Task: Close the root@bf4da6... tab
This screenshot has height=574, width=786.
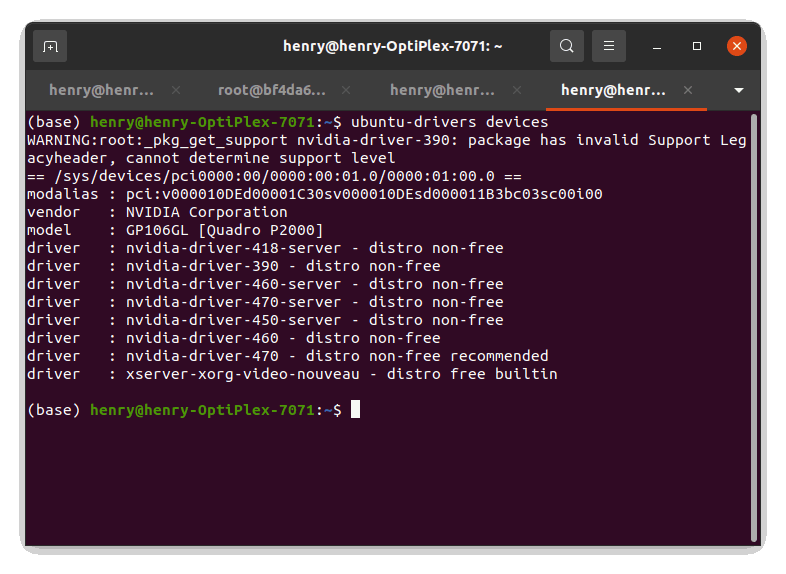Action: click(346, 90)
